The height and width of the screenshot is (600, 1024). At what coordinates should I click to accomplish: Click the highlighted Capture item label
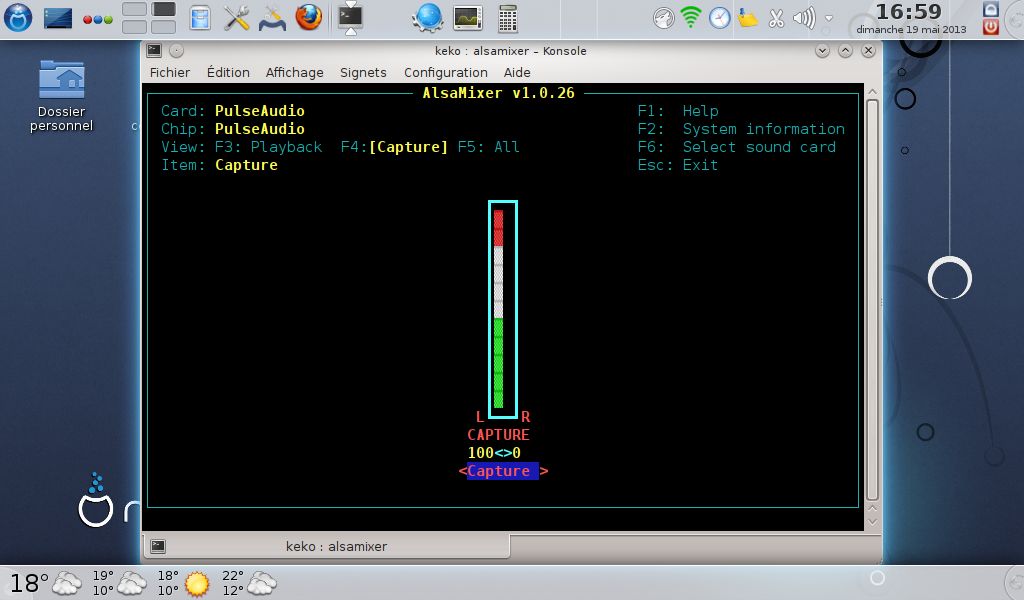[502, 471]
